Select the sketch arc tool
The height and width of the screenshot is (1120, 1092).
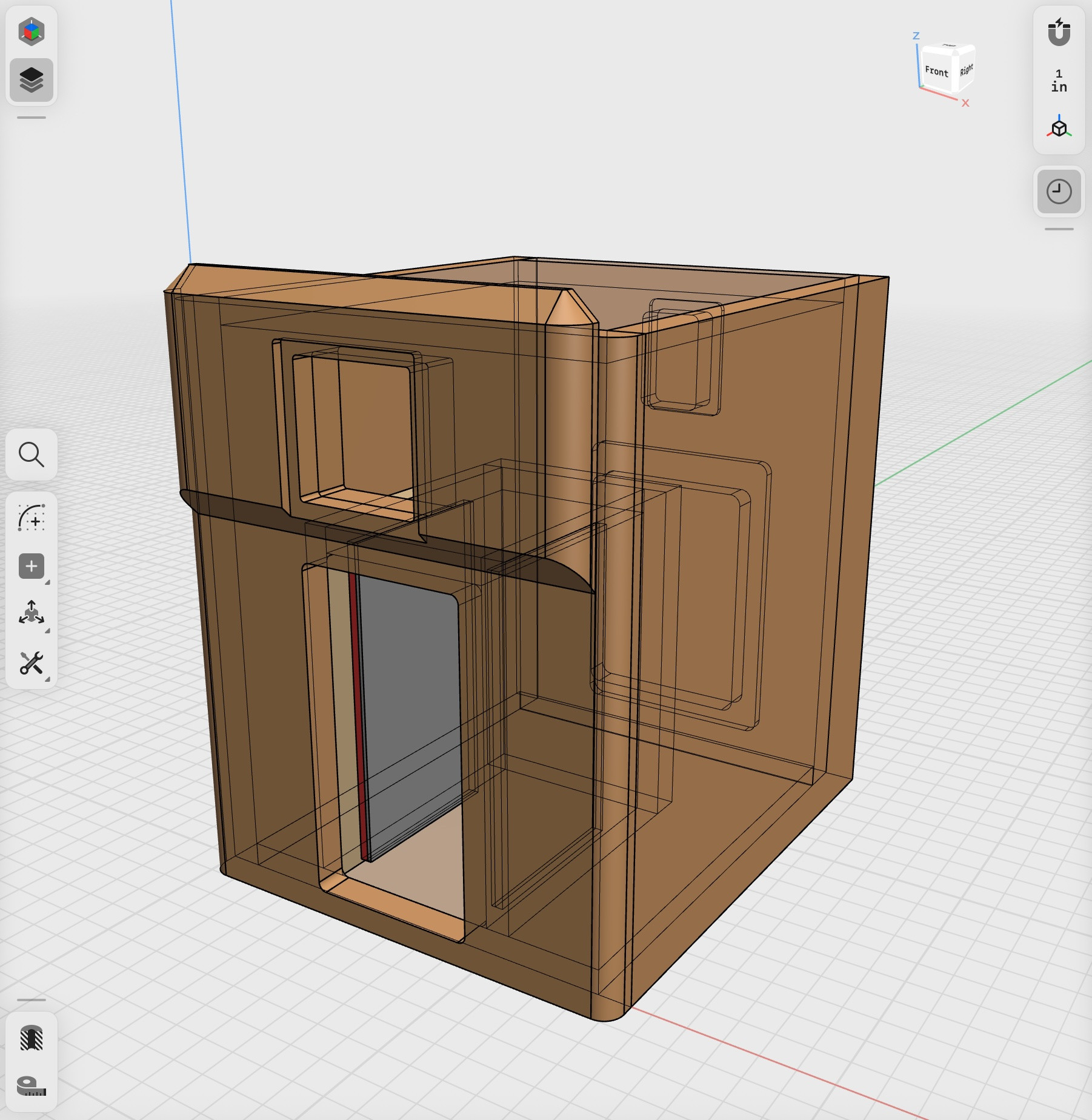(32, 518)
